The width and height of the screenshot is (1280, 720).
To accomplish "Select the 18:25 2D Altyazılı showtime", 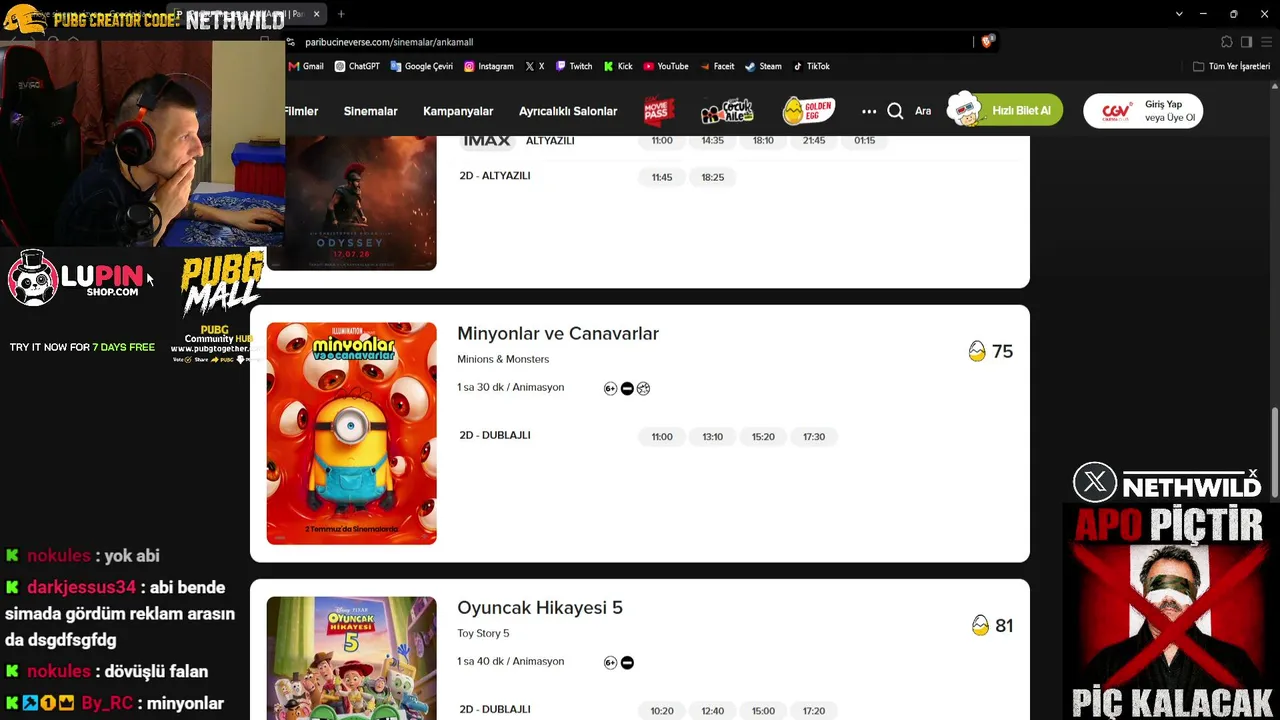I will click(712, 177).
